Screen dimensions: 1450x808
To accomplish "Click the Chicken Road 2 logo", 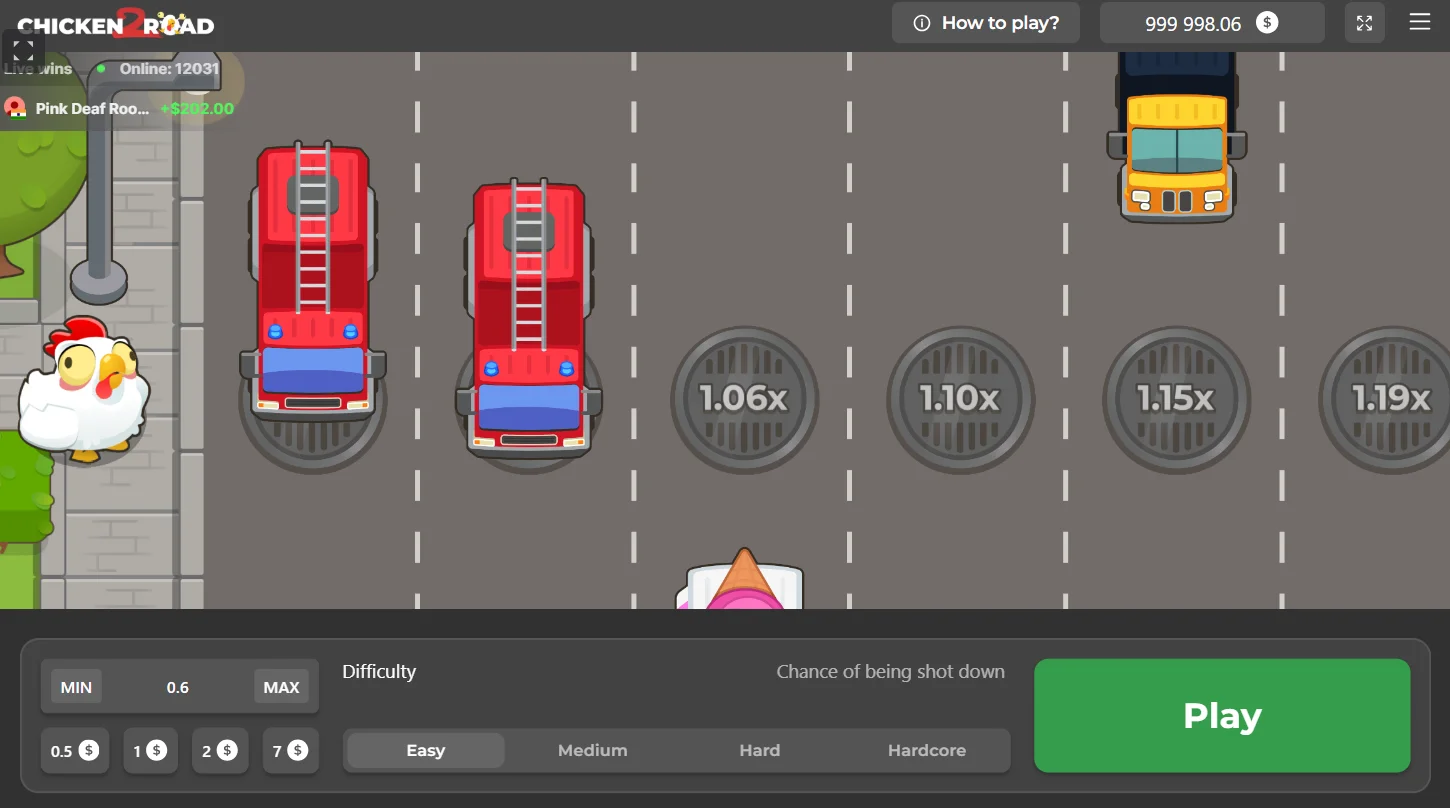I will (115, 23).
